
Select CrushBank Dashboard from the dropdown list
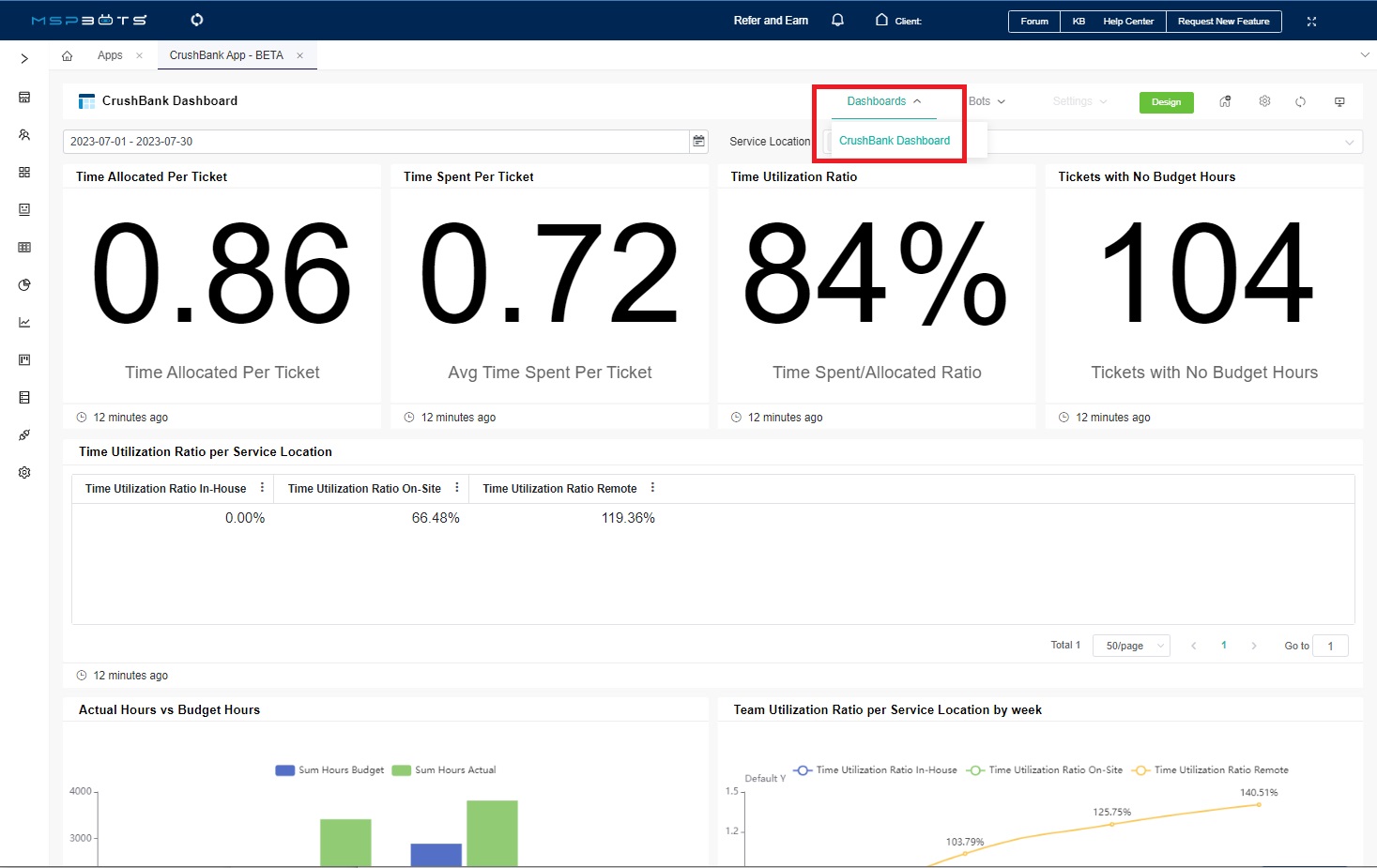(894, 140)
